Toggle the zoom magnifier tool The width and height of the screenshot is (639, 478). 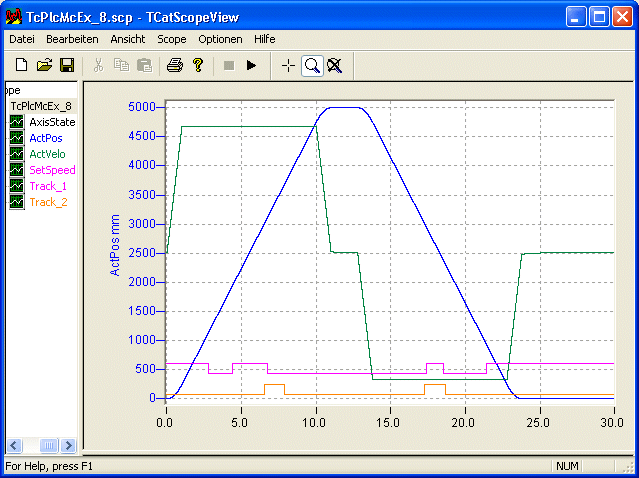312,66
